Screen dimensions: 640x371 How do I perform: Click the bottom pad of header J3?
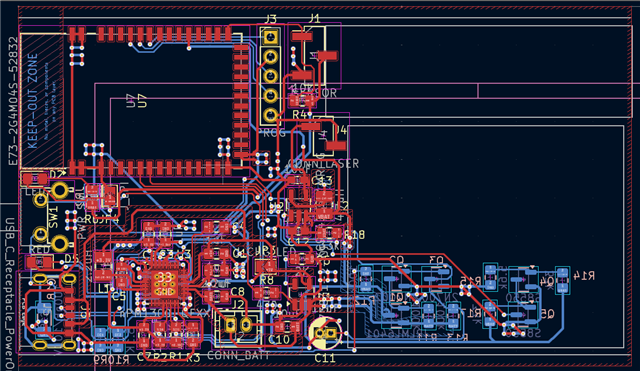(270, 115)
